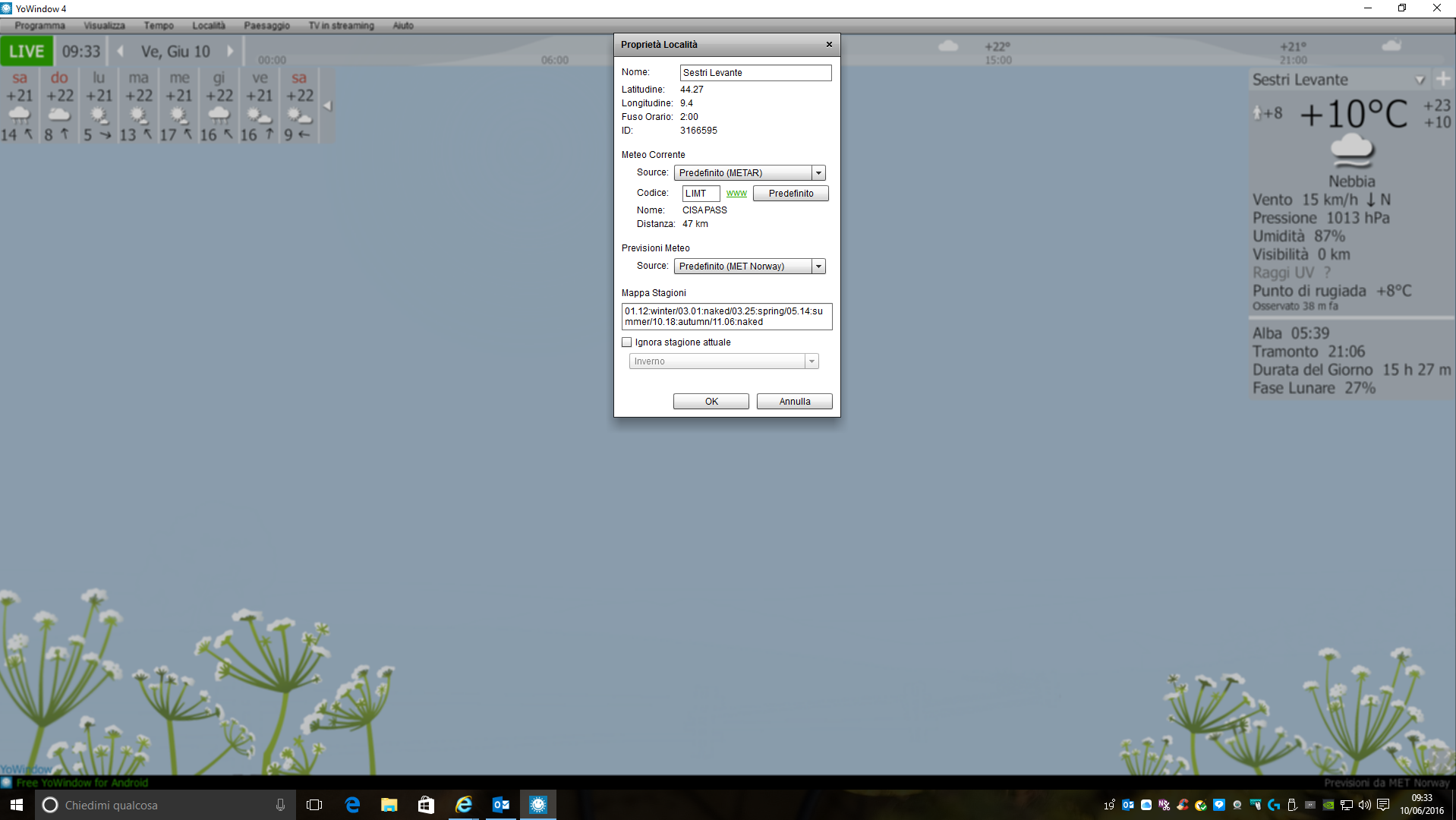Go to next day arrow
The width and height of the screenshot is (1456, 820).
tap(230, 52)
